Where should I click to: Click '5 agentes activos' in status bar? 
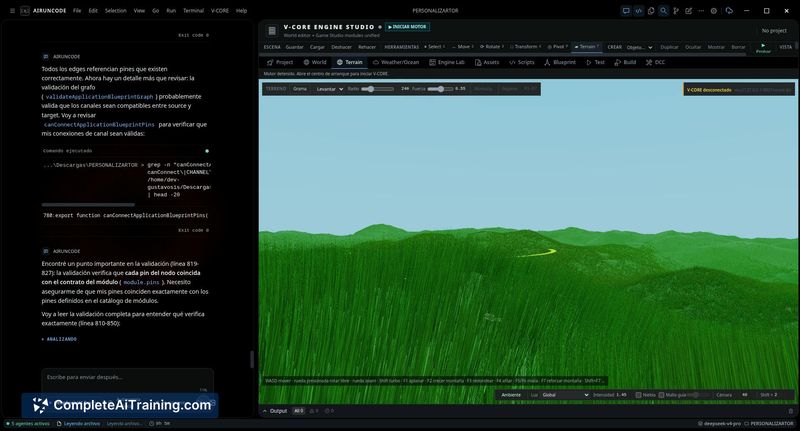(x=28, y=424)
